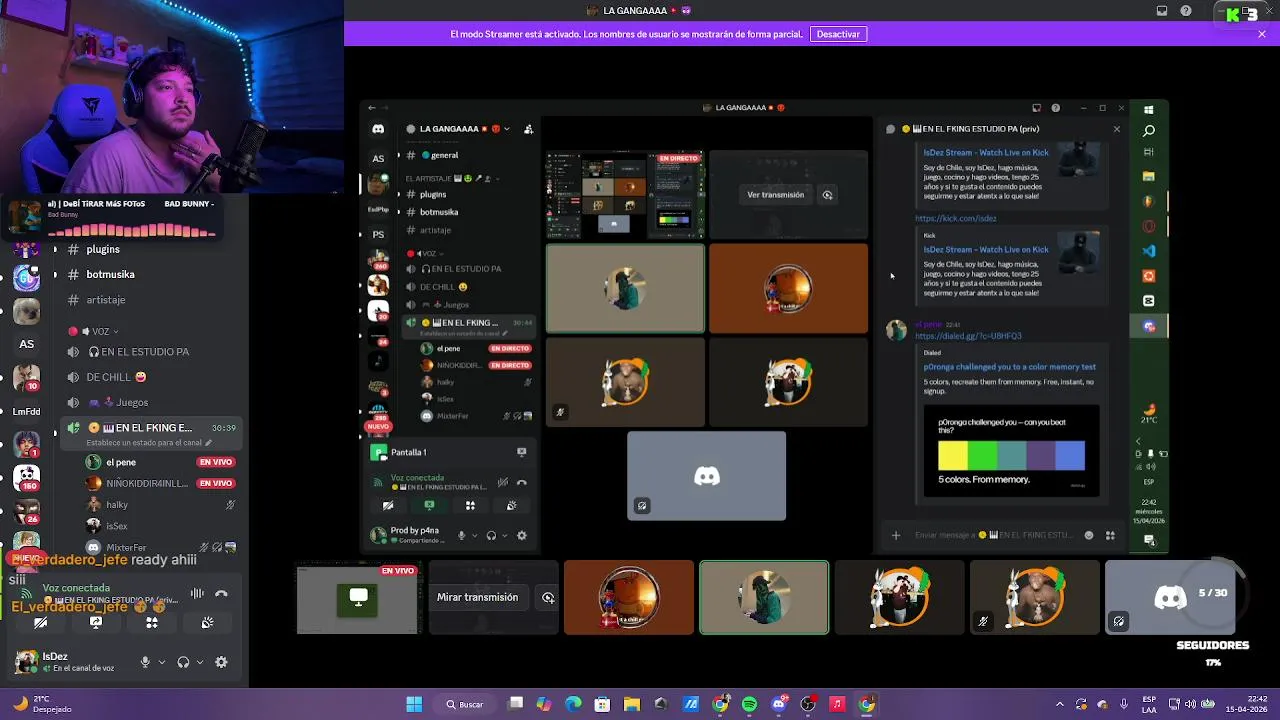The height and width of the screenshot is (720, 1280).
Task: Select EN VIVO stream thumbnail in bottom strip
Action: (359, 599)
